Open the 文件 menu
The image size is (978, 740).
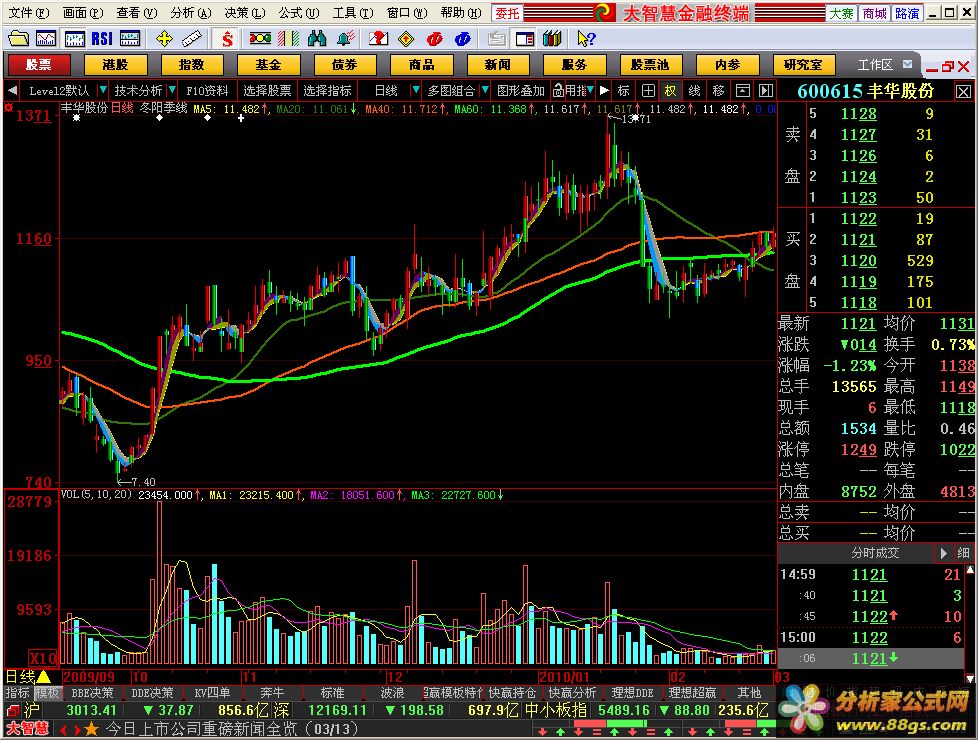[29, 12]
